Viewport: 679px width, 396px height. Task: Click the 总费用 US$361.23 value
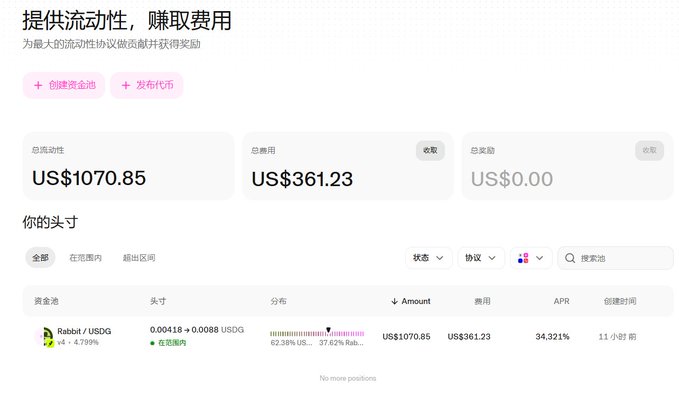click(x=302, y=179)
